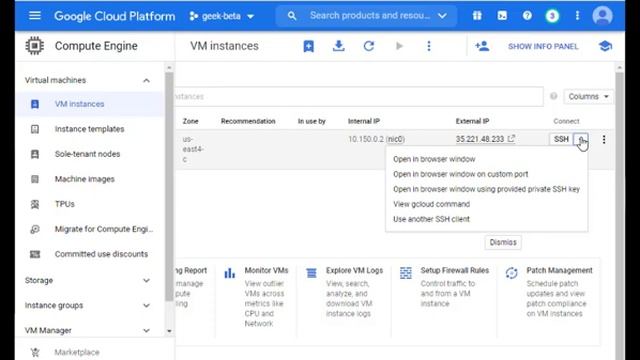This screenshot has width=640, height=360.
Task: Click external IP 35.221.48.233 link icon
Action: point(511,139)
